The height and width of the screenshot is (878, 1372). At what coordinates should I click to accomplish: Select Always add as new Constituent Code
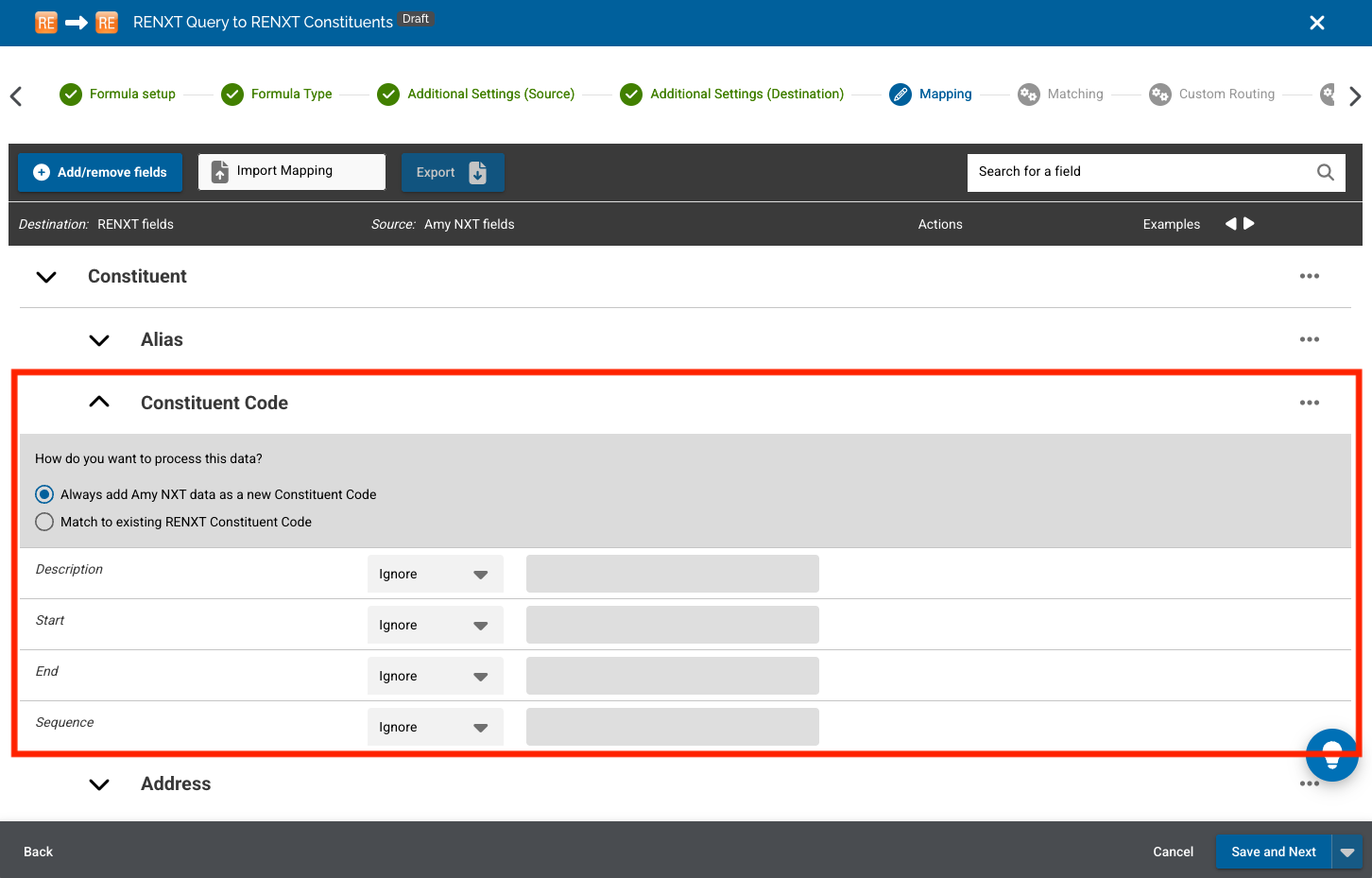tap(44, 494)
